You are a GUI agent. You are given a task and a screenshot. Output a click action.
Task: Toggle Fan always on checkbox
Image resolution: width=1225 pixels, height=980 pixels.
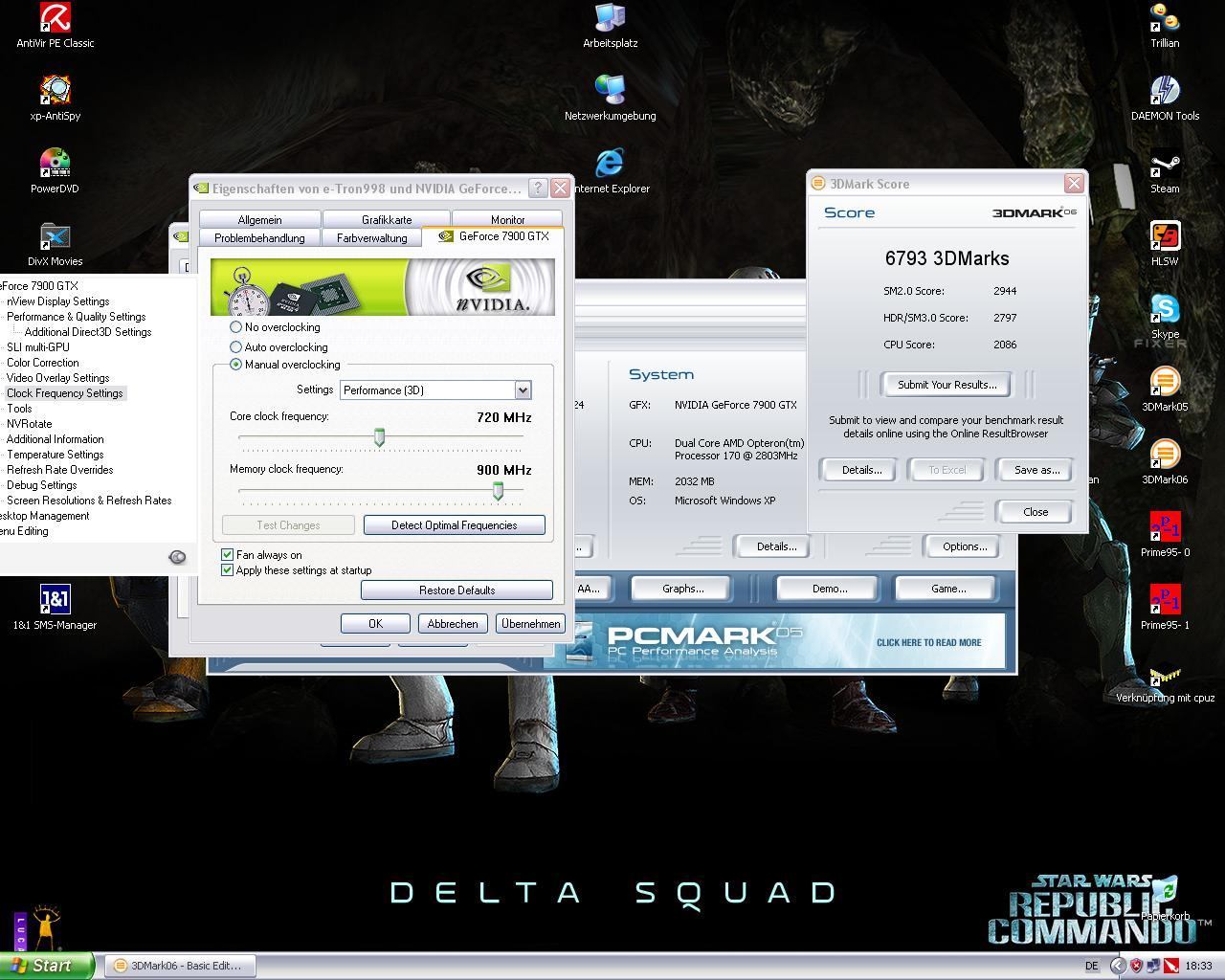pos(262,554)
